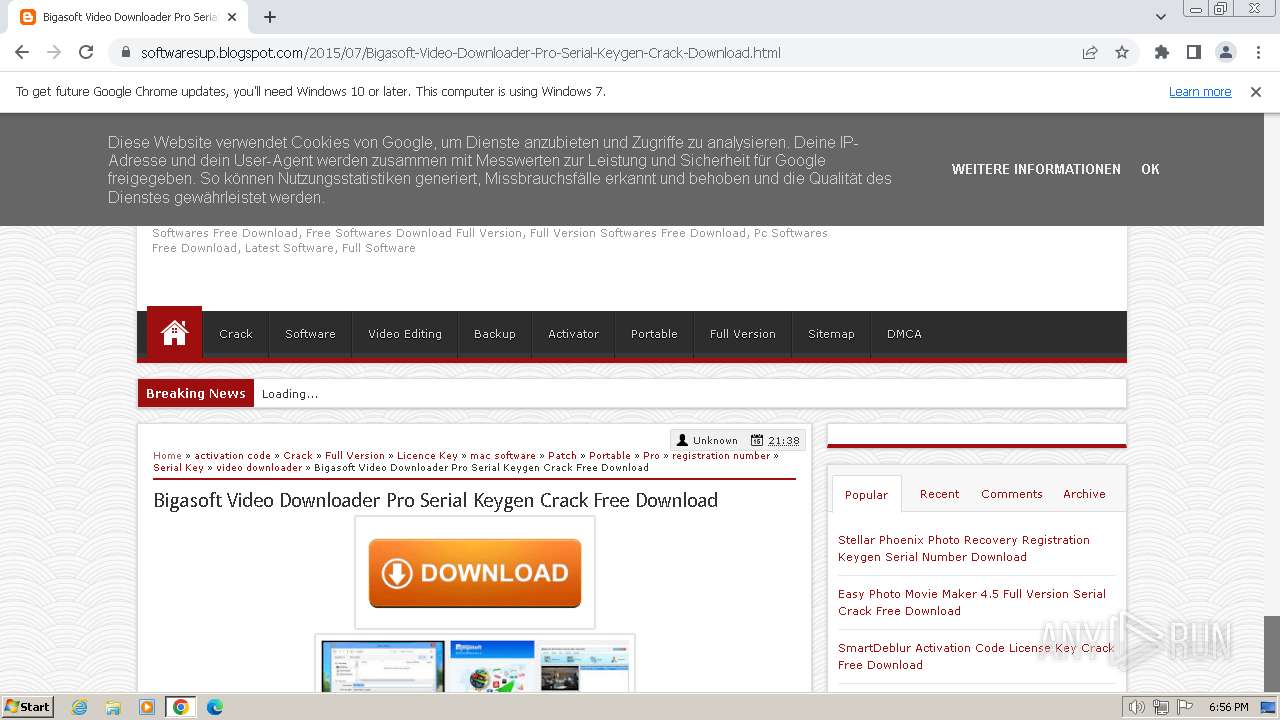
Task: Open the Serial Key breadcrumb link
Action: coord(178,467)
